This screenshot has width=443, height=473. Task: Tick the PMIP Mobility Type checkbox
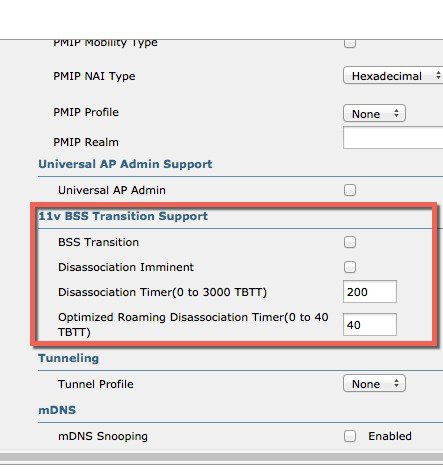[350, 43]
